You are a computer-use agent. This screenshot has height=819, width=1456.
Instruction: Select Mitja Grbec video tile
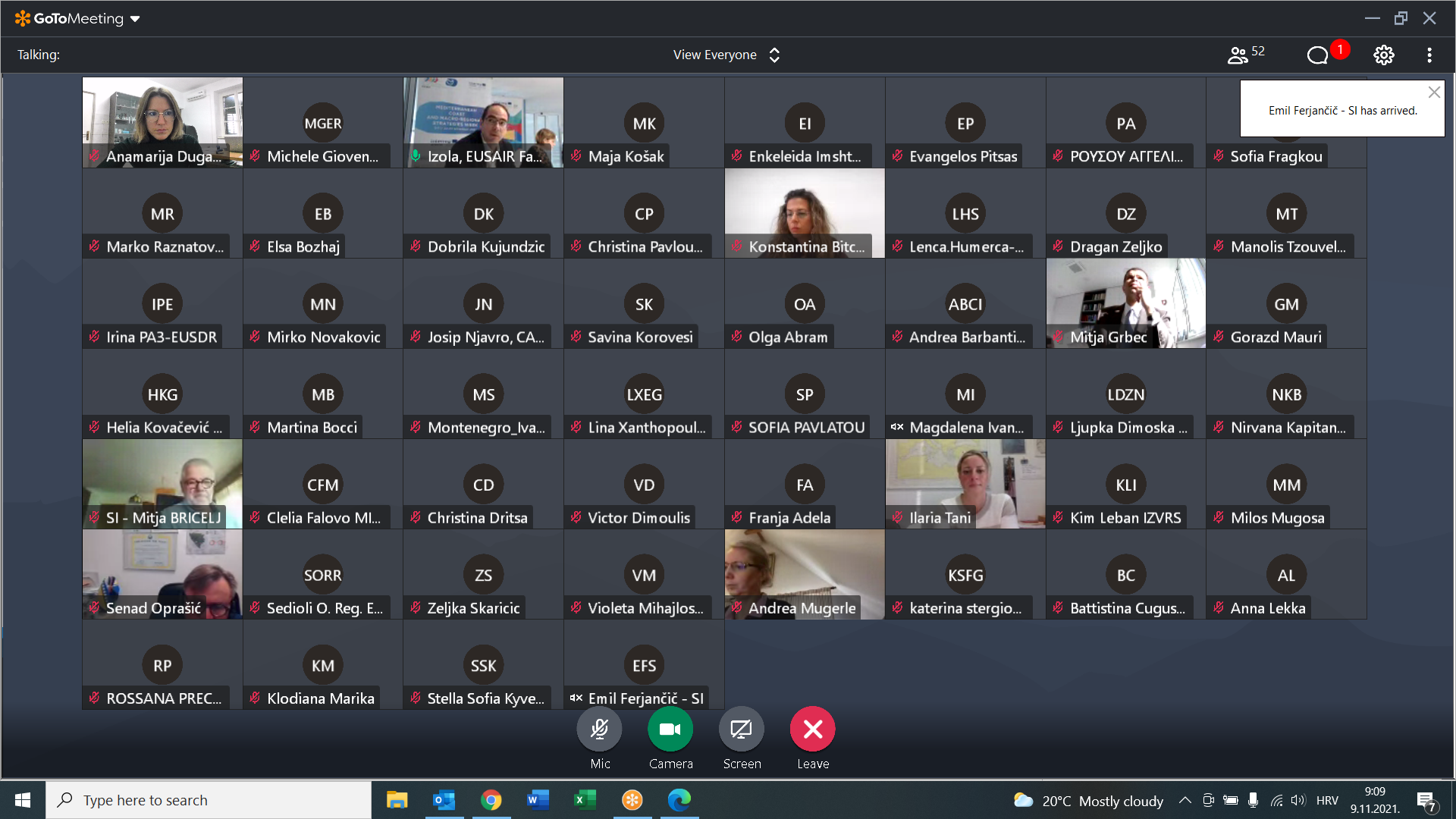pos(1125,303)
